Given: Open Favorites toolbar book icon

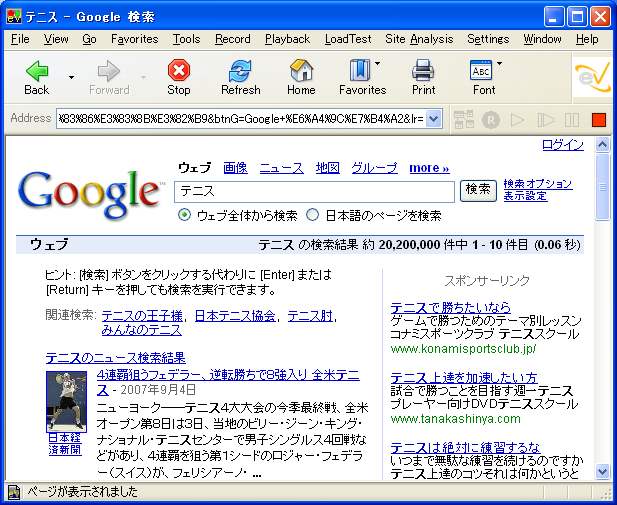Looking at the screenshot, I should click(360, 70).
